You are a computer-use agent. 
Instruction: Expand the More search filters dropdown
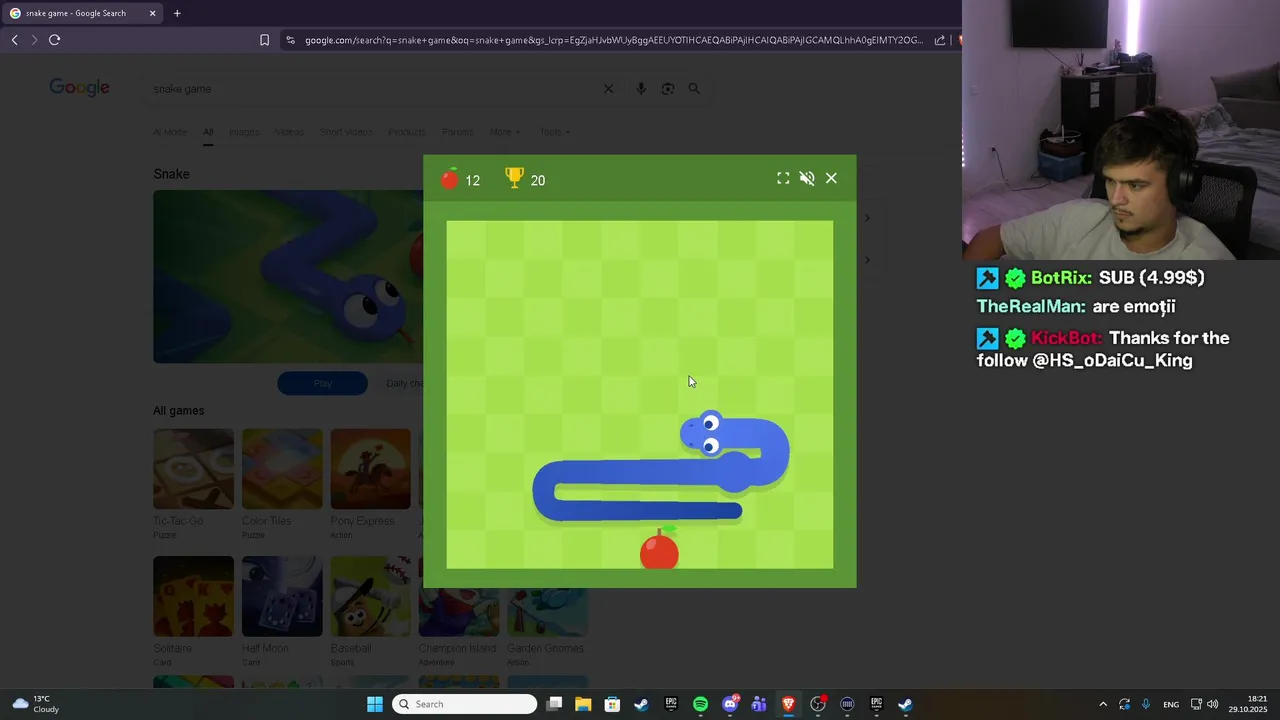coord(504,132)
